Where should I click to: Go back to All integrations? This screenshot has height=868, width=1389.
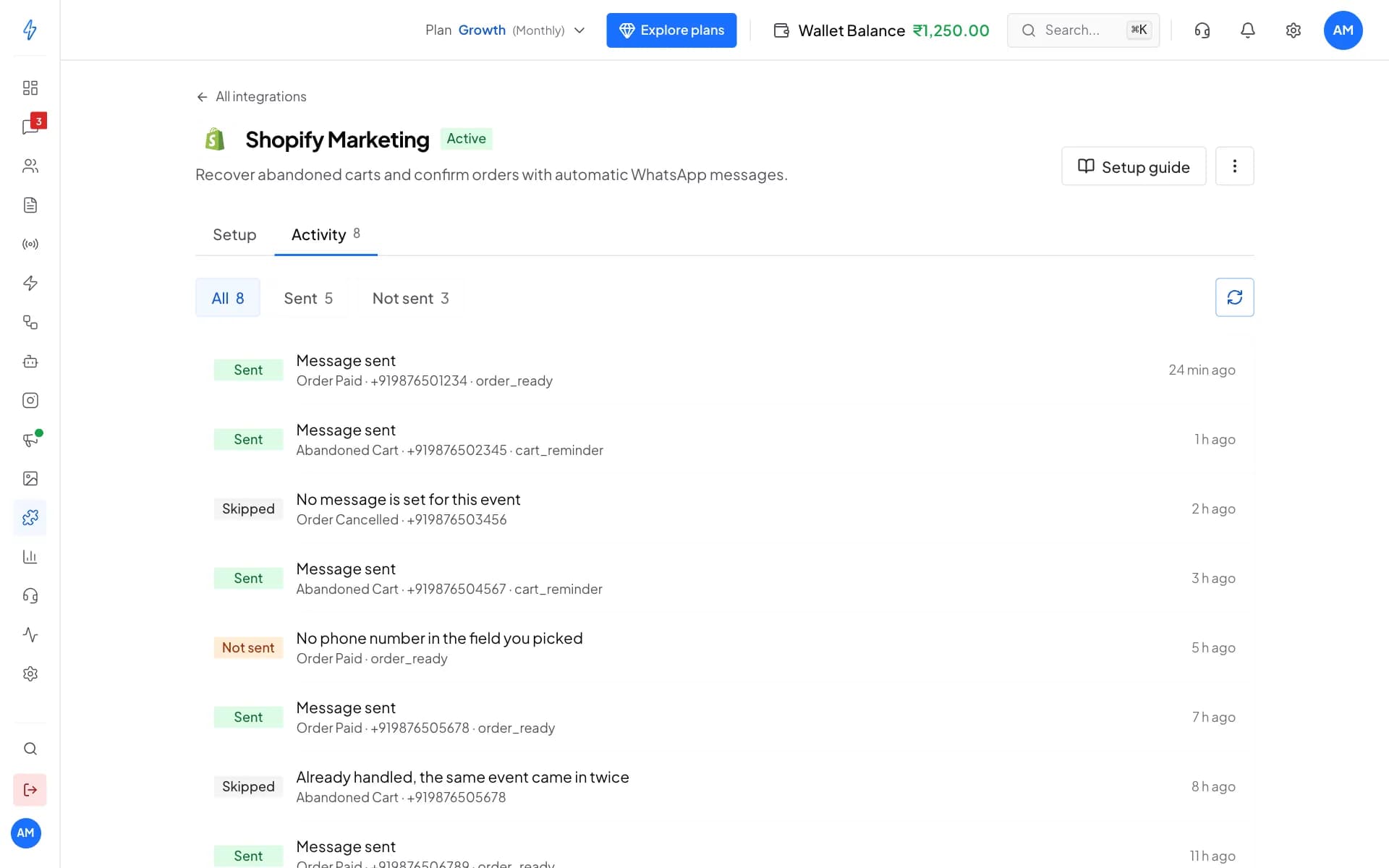coord(251,97)
